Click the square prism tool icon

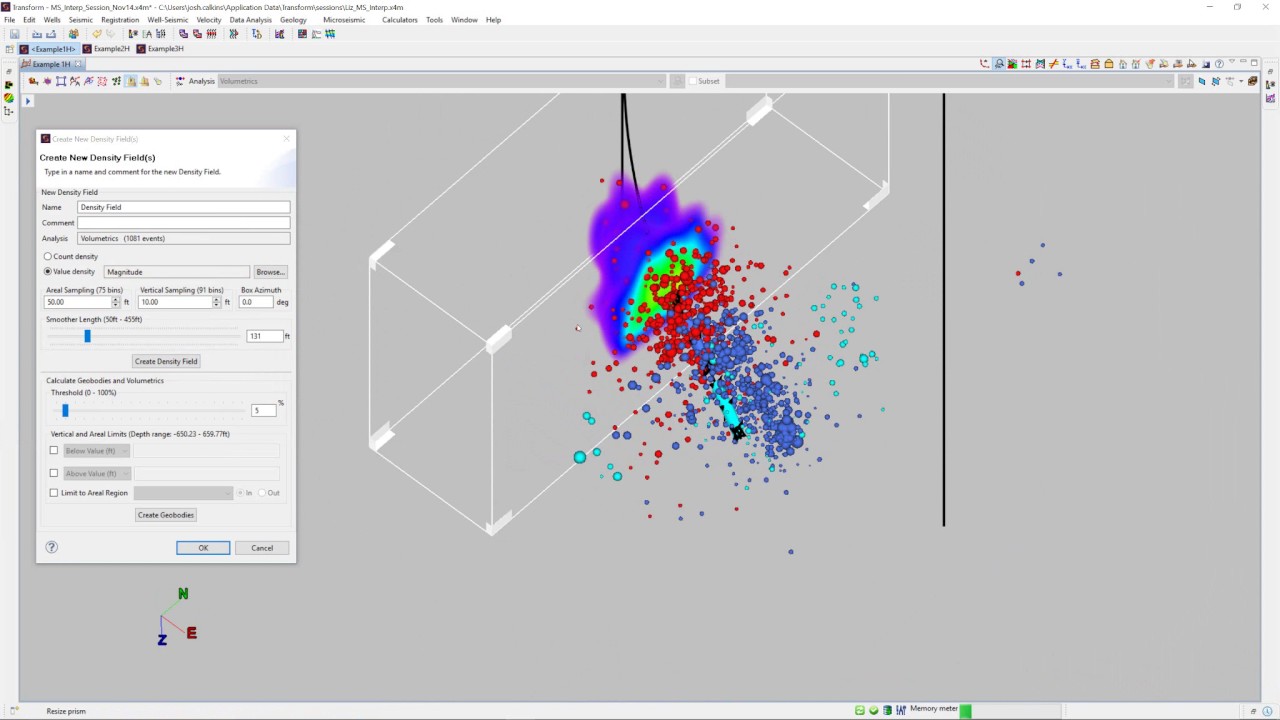(x=61, y=81)
